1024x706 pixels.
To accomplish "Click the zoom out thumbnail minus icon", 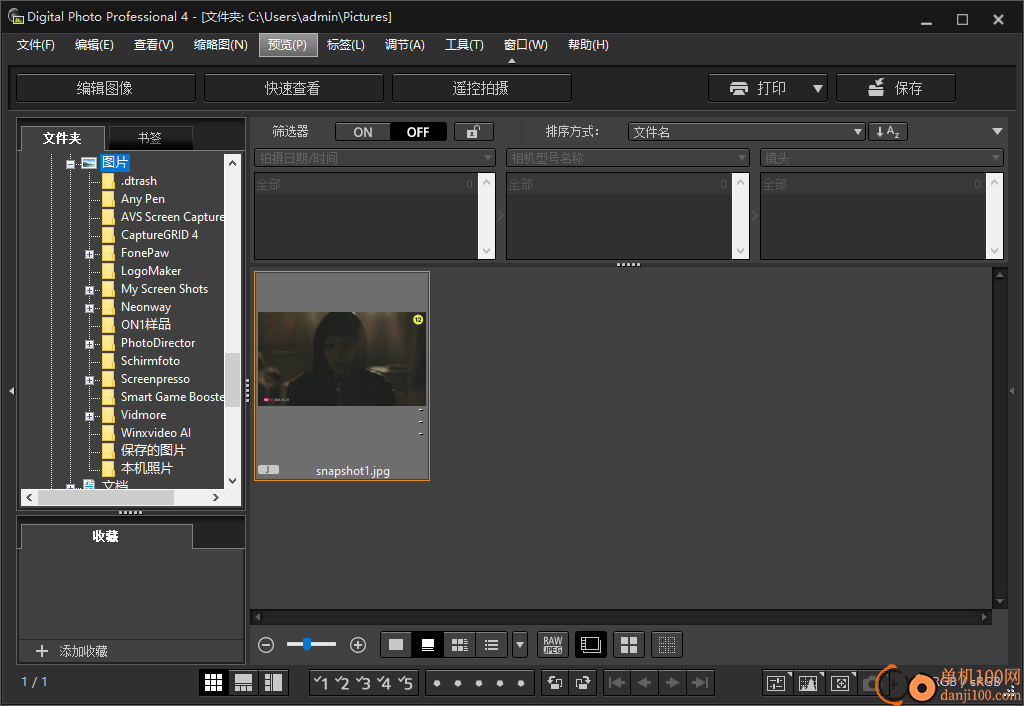I will click(266, 645).
